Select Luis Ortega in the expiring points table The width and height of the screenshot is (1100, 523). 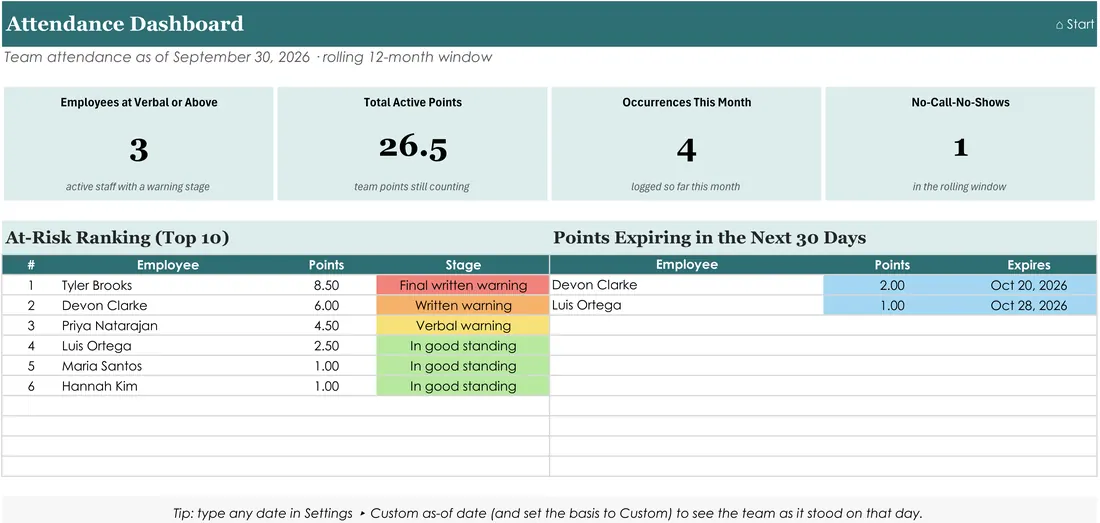point(586,306)
